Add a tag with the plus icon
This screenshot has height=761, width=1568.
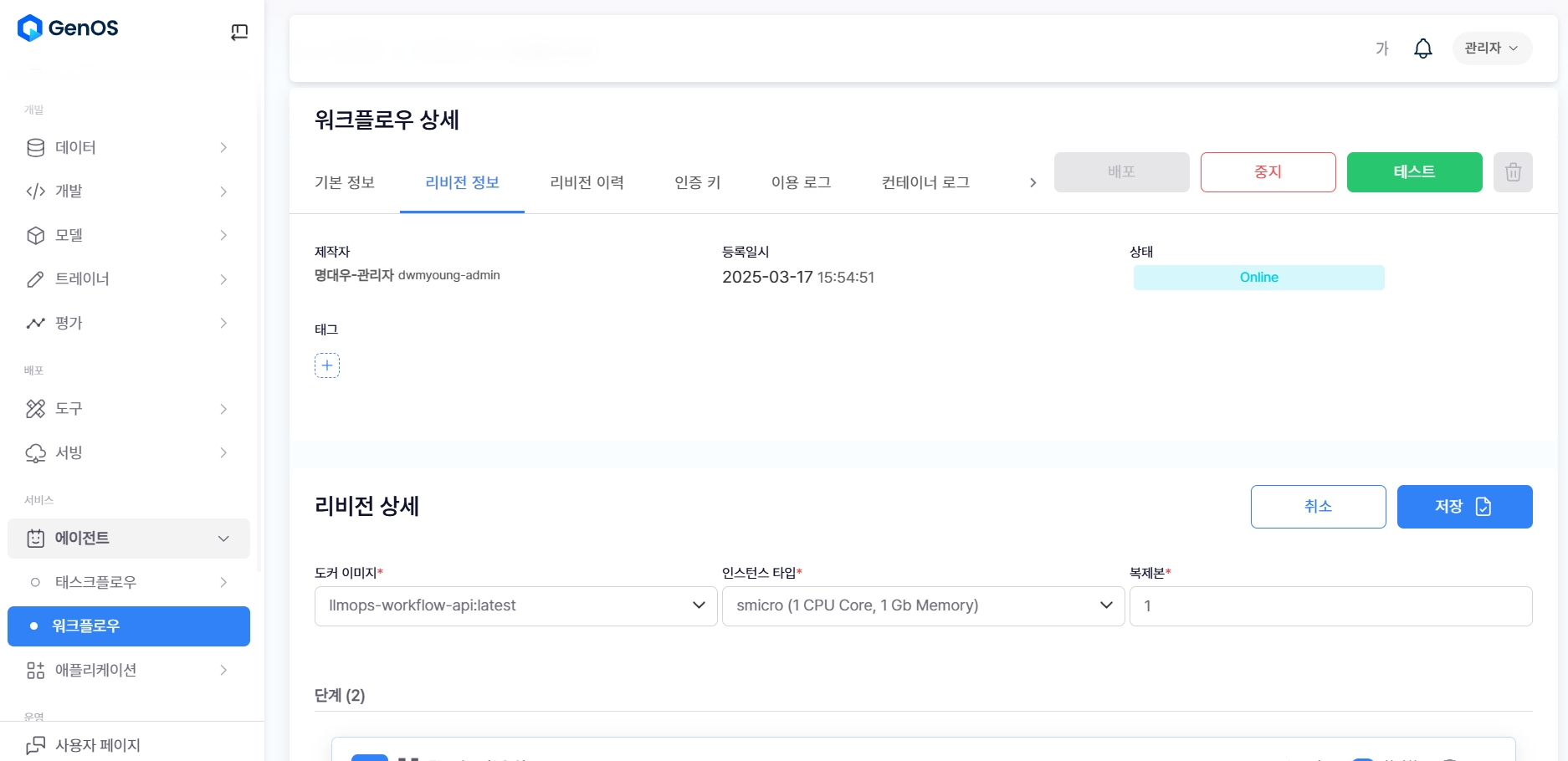(x=326, y=365)
